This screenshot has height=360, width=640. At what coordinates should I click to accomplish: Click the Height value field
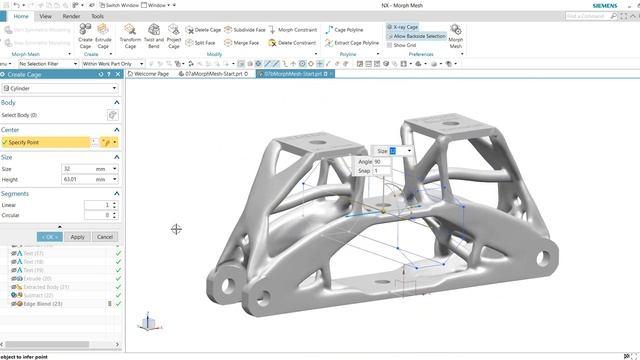78,179
